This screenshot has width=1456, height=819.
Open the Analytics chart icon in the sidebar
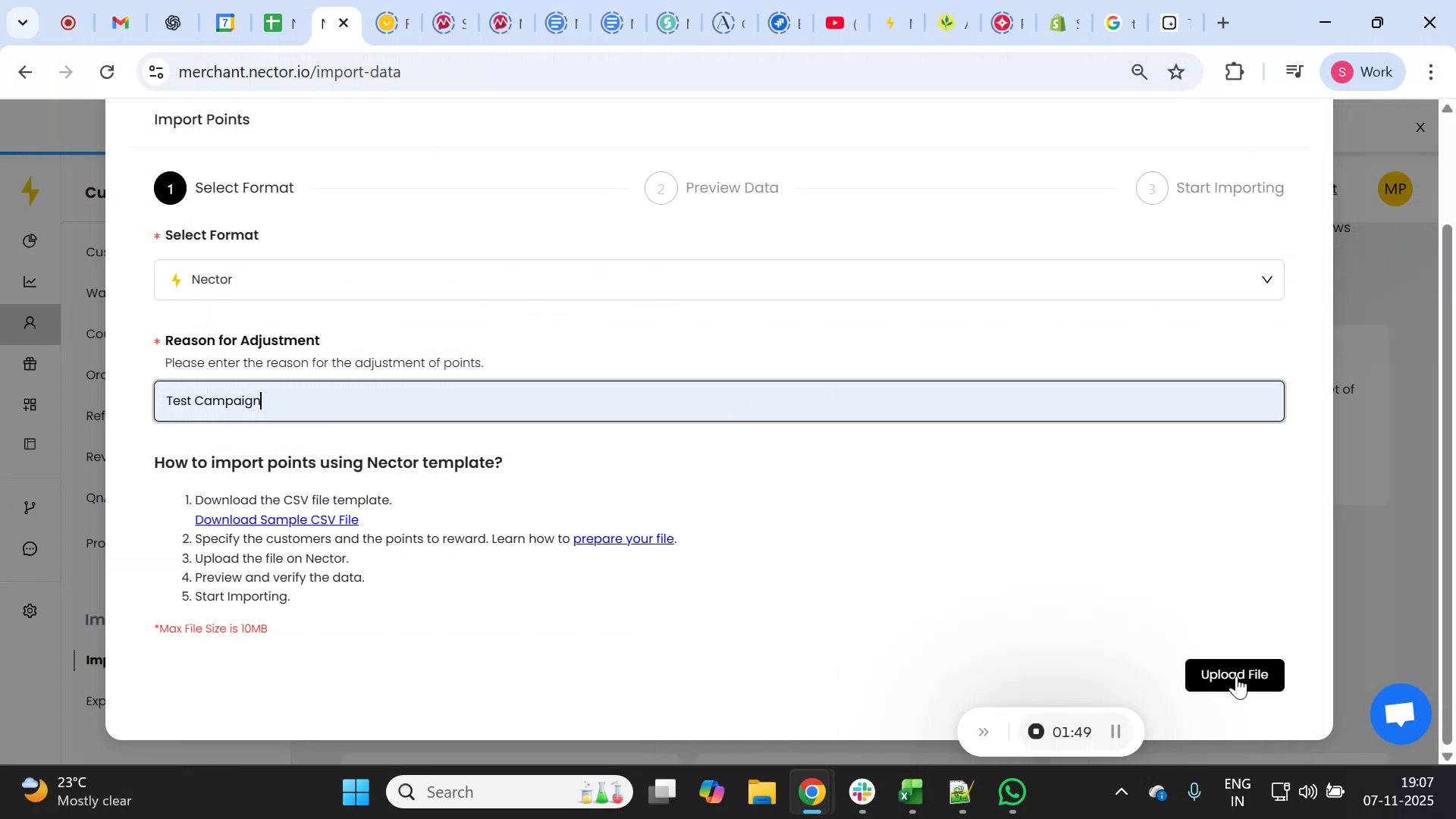30,281
